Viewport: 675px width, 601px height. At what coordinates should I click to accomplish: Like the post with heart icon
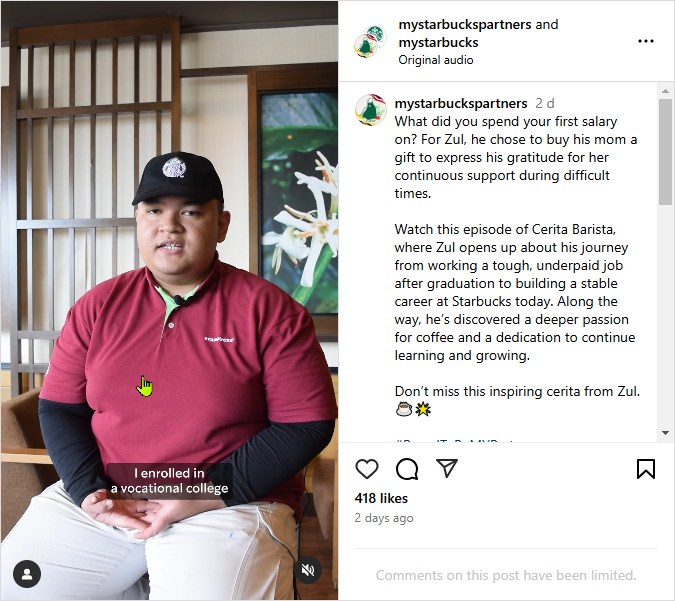tap(367, 469)
